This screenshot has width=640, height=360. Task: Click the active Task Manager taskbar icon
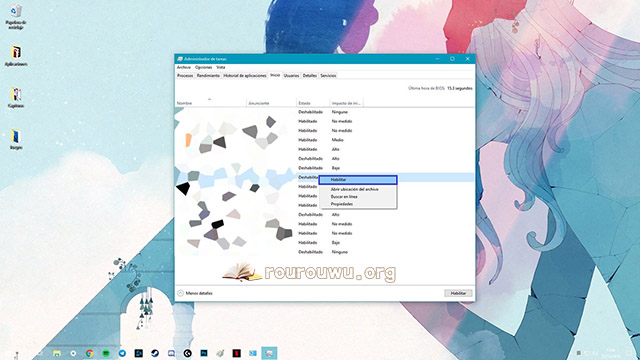269,353
